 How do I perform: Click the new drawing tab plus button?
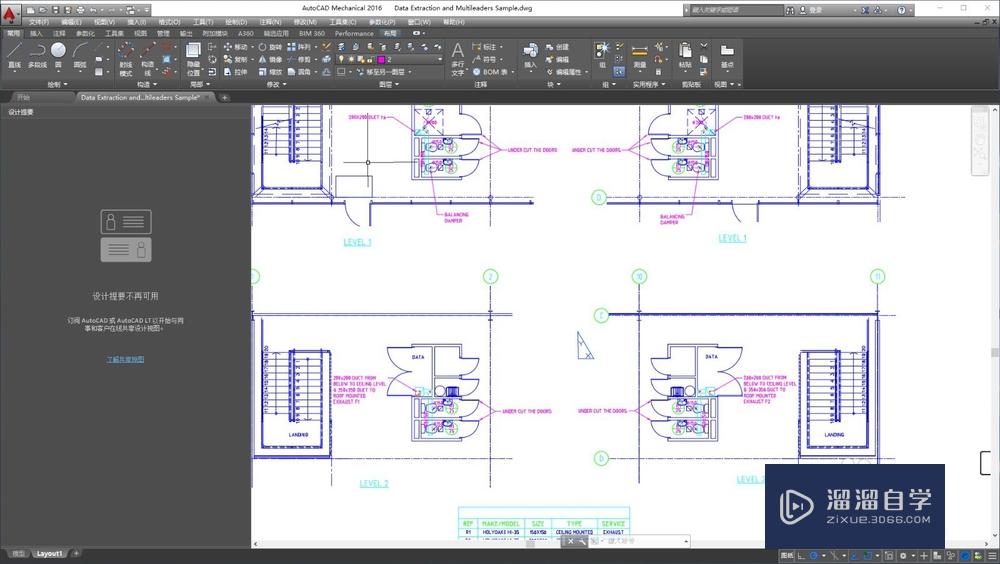click(x=224, y=98)
